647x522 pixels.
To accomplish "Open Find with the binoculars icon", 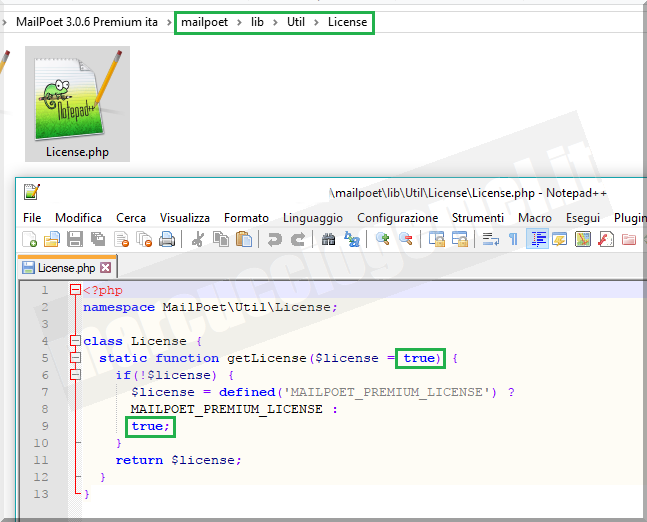I will pos(328,239).
